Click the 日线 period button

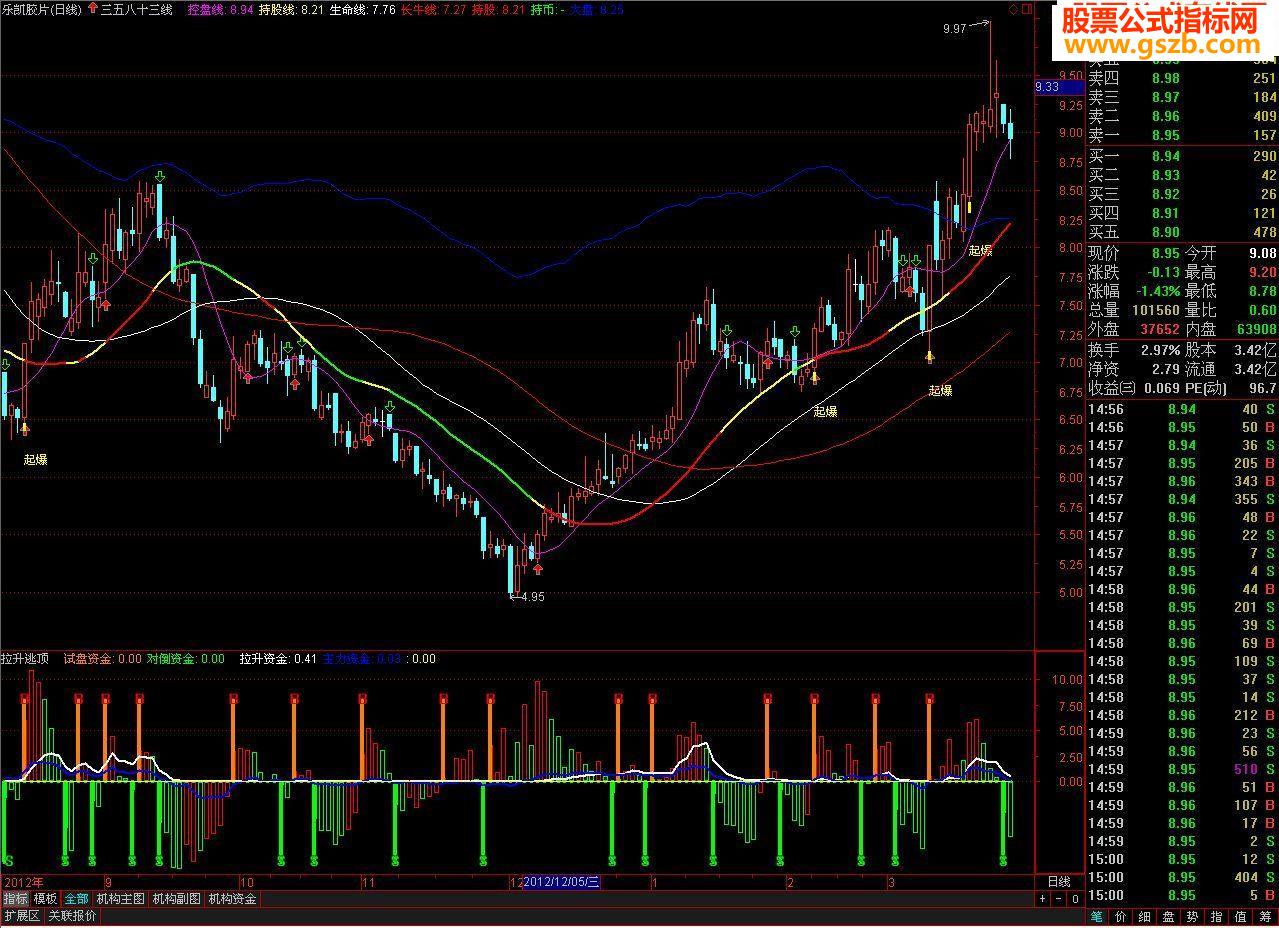1058,882
